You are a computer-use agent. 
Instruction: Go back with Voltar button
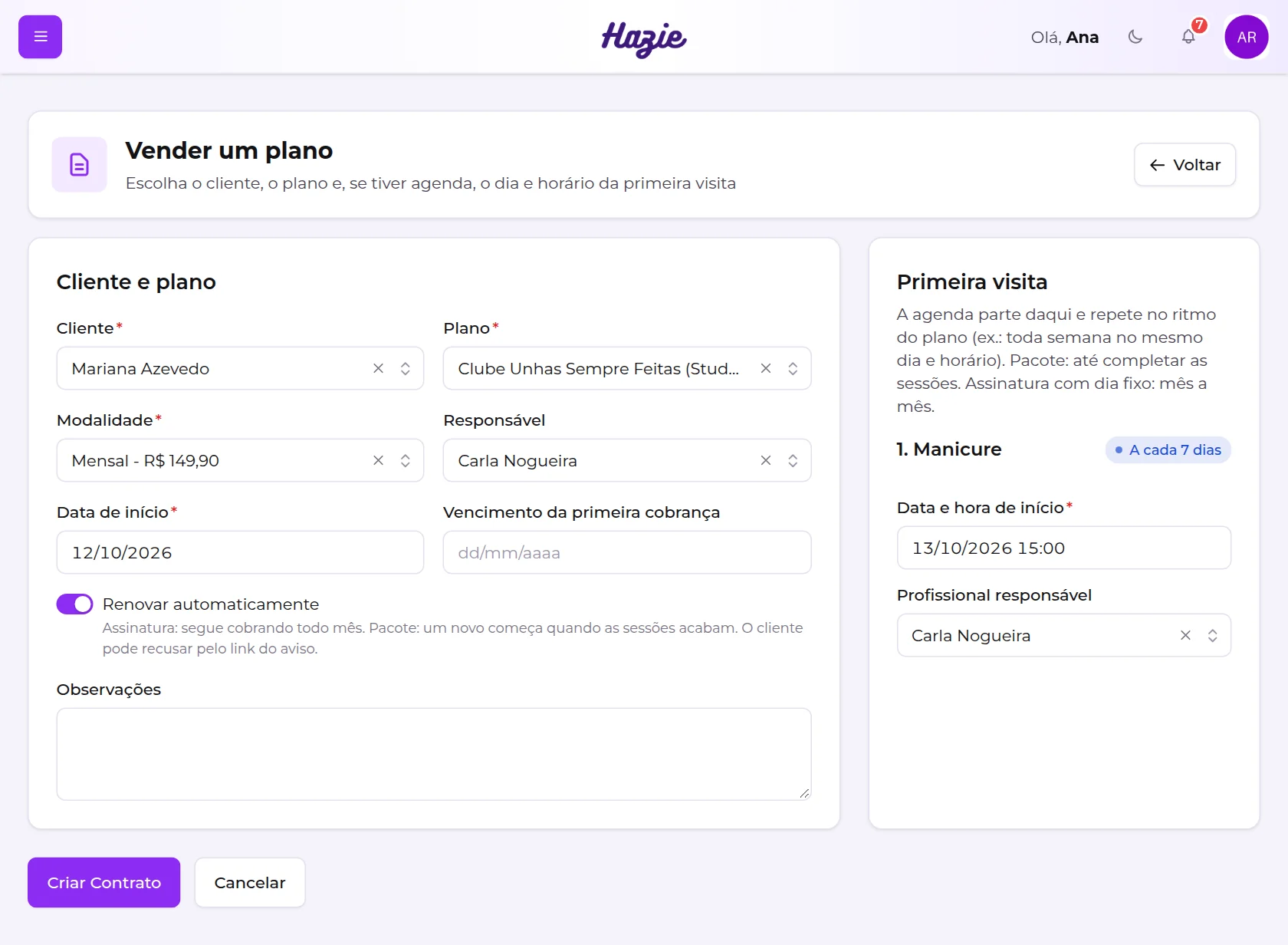1184,165
